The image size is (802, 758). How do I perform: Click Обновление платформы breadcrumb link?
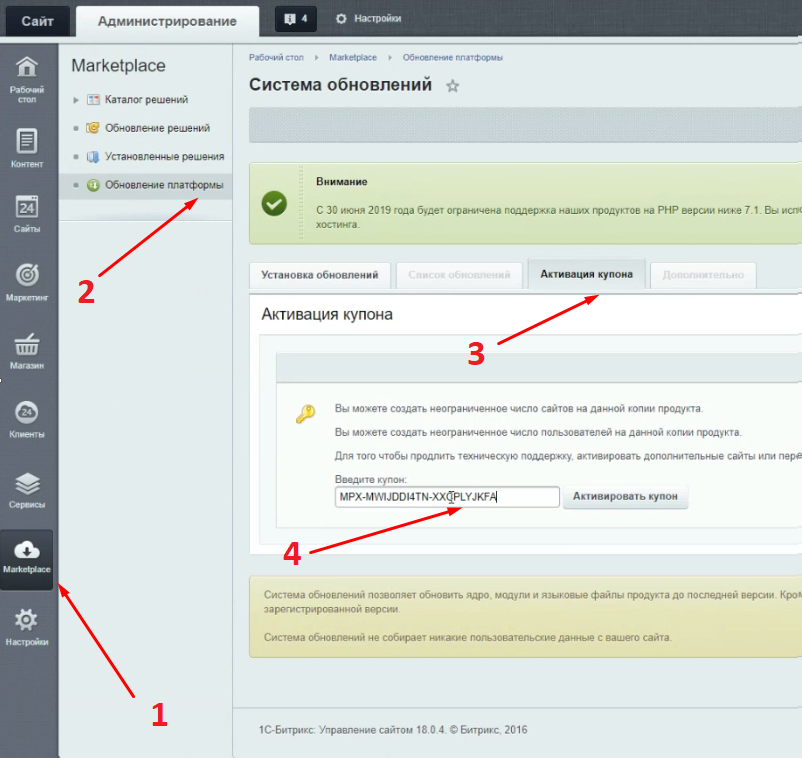[453, 57]
